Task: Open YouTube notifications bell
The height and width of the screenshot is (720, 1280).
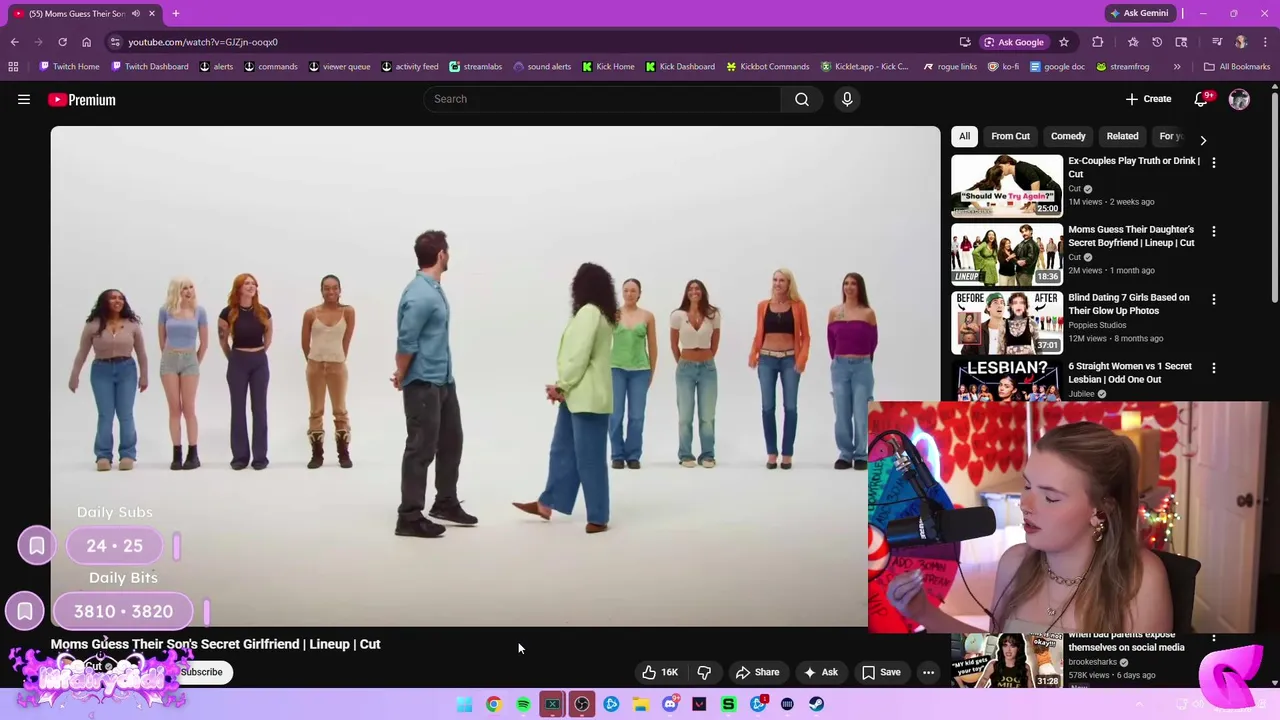Action: [x=1202, y=99]
